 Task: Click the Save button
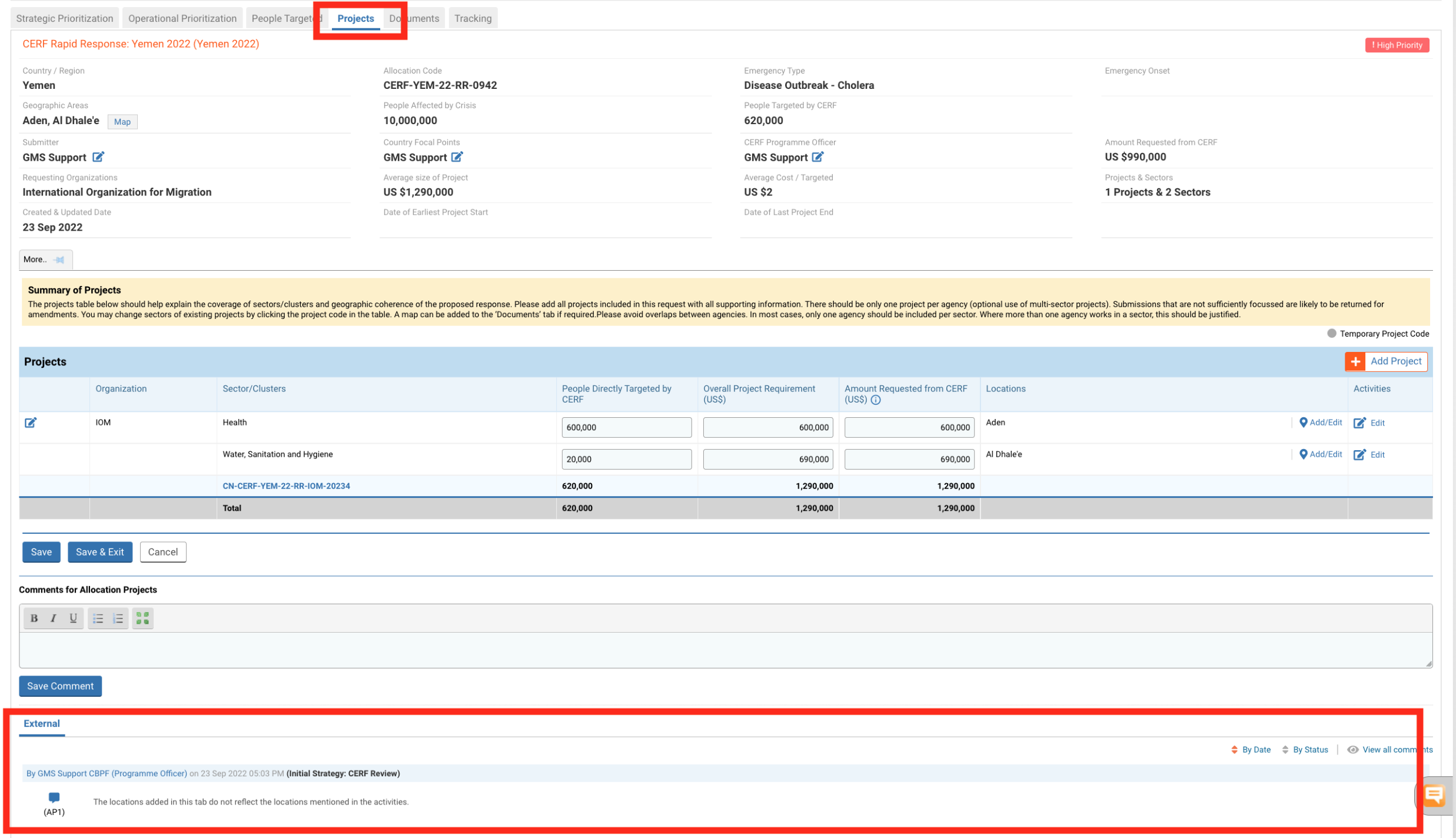[41, 552]
